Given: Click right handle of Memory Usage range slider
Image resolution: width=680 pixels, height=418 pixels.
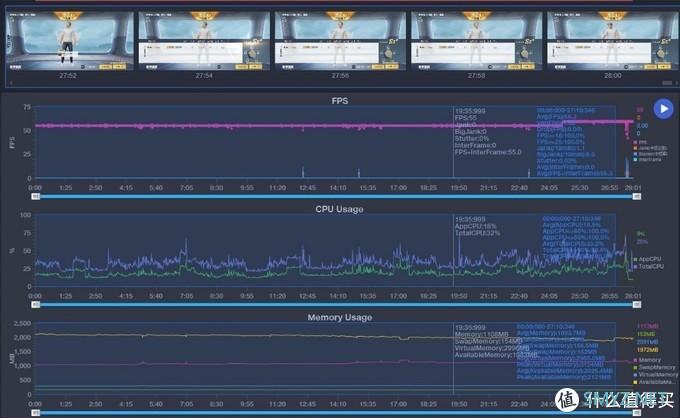Looking at the screenshot, I should [637, 413].
